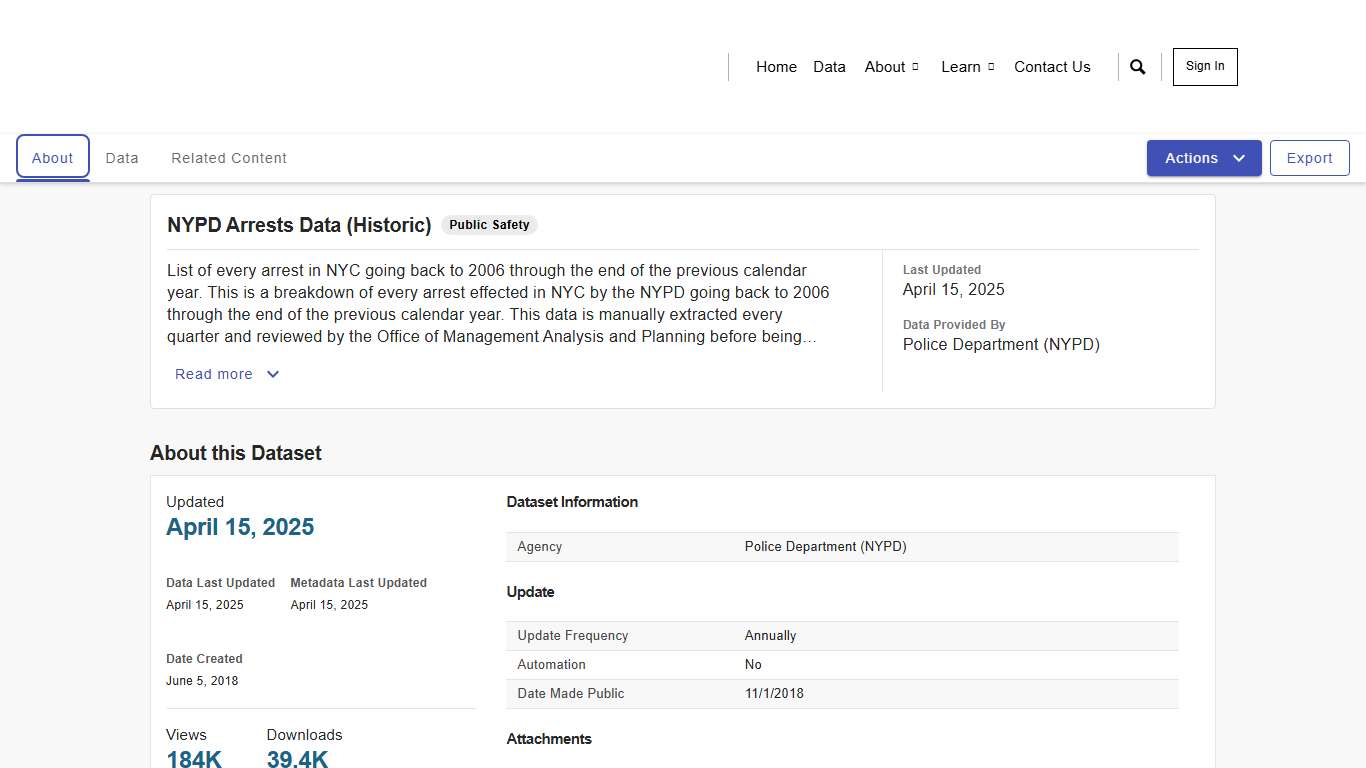The width and height of the screenshot is (1366, 768).
Task: Switch to the Data tab
Action: pyautogui.click(x=122, y=158)
